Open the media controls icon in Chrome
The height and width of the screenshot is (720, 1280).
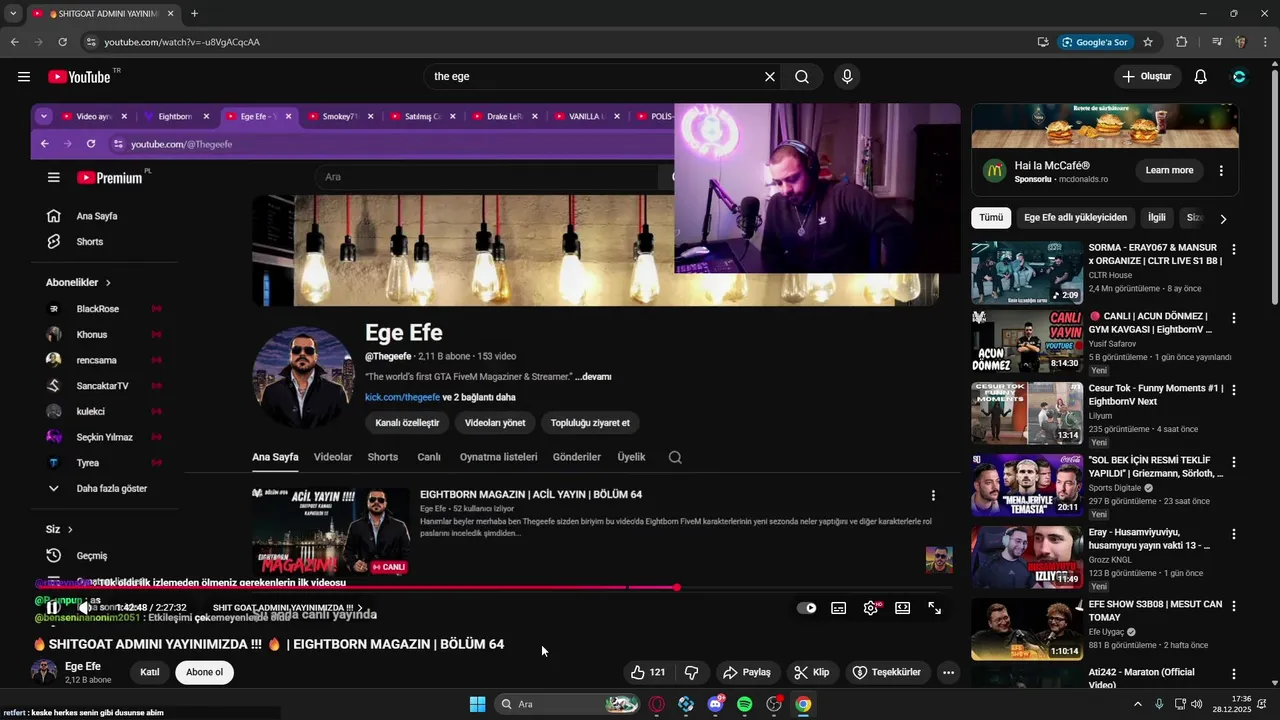pyautogui.click(x=1216, y=42)
